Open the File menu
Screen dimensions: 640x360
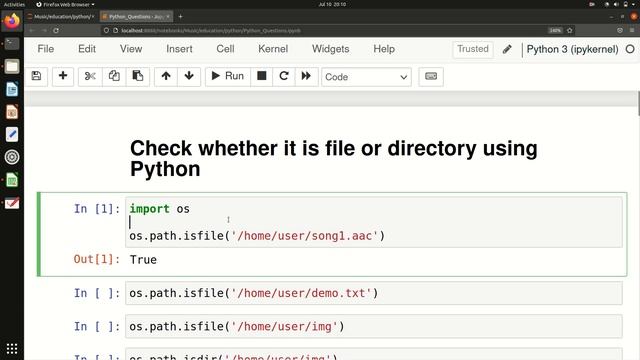[x=46, y=49]
